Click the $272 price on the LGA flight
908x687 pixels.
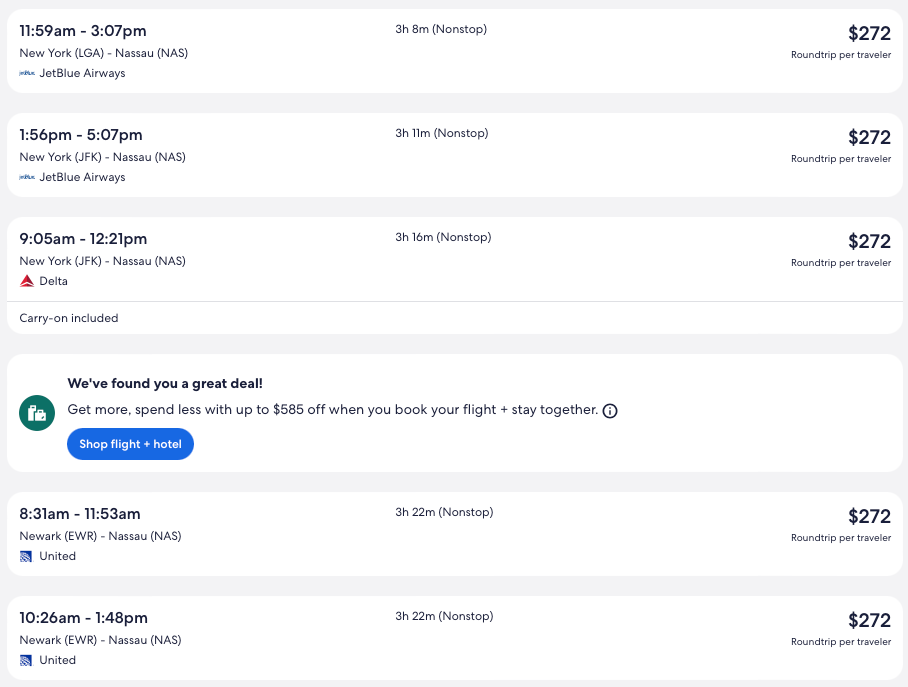pos(868,33)
